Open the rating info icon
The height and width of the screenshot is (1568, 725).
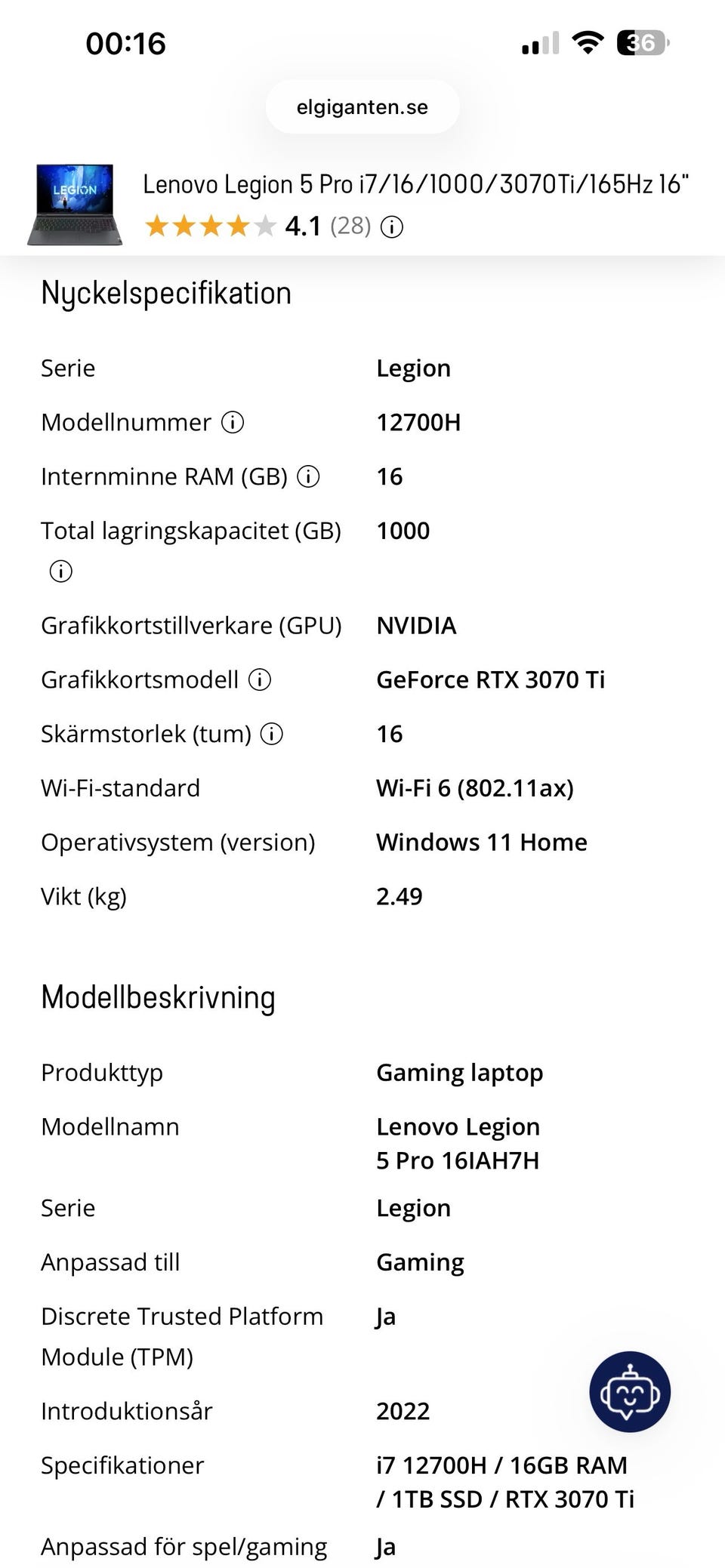tap(392, 226)
